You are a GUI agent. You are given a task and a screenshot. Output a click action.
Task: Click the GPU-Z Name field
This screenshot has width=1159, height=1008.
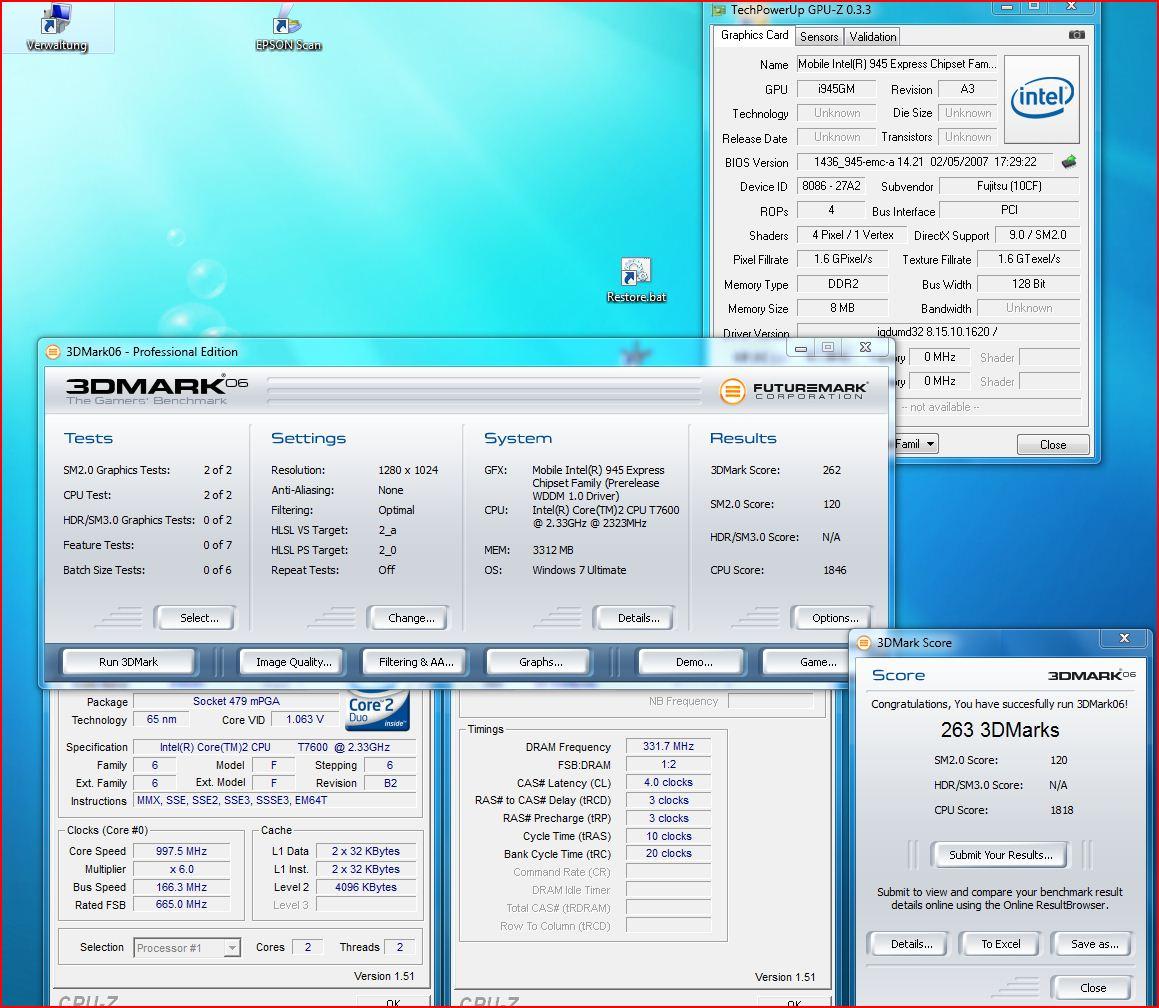tap(897, 64)
